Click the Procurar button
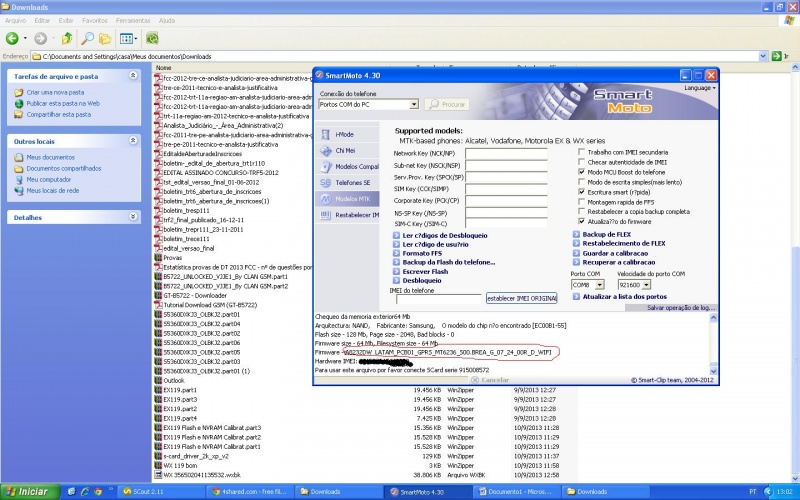The width and height of the screenshot is (800, 500). coord(447,104)
